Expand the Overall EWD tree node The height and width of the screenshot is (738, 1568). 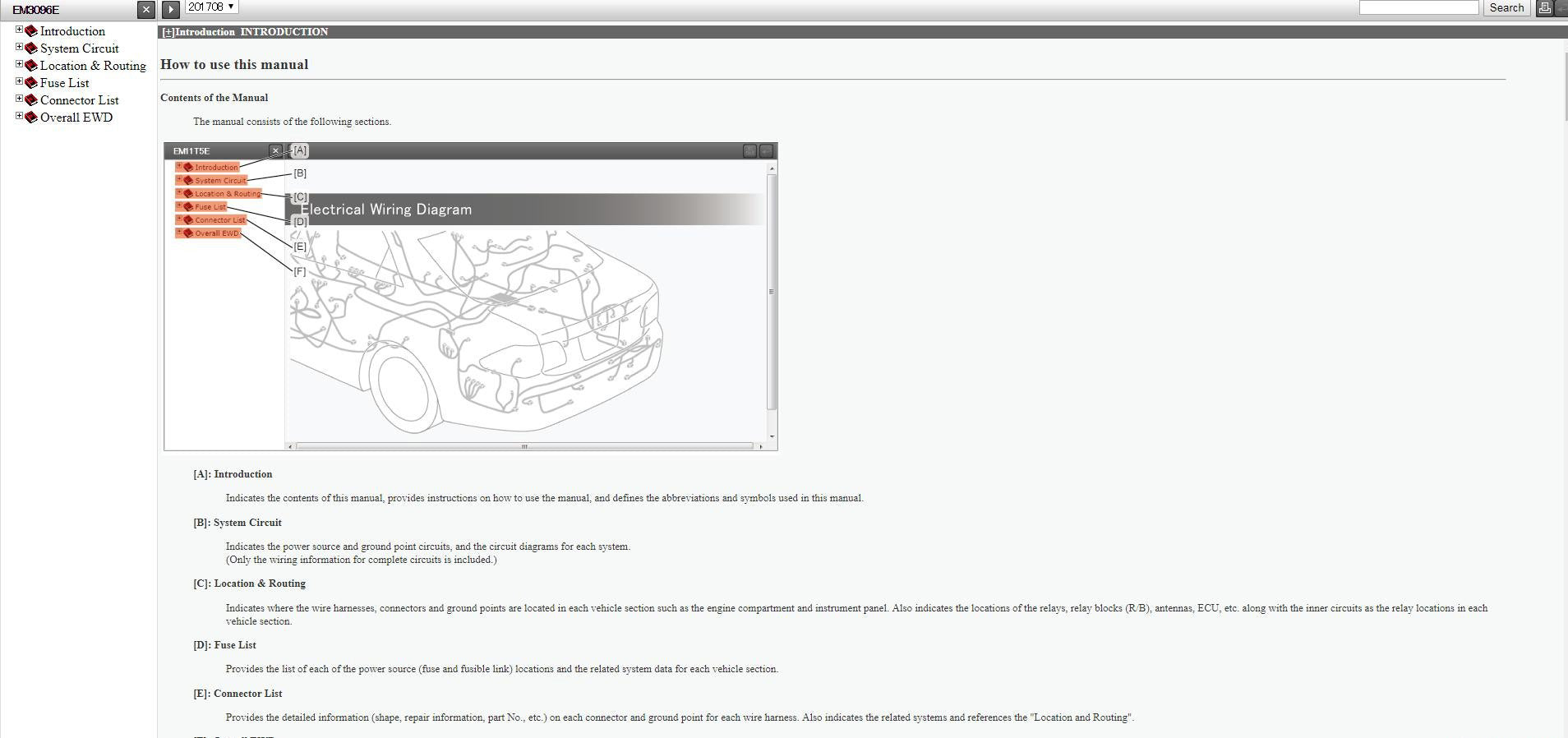19,116
